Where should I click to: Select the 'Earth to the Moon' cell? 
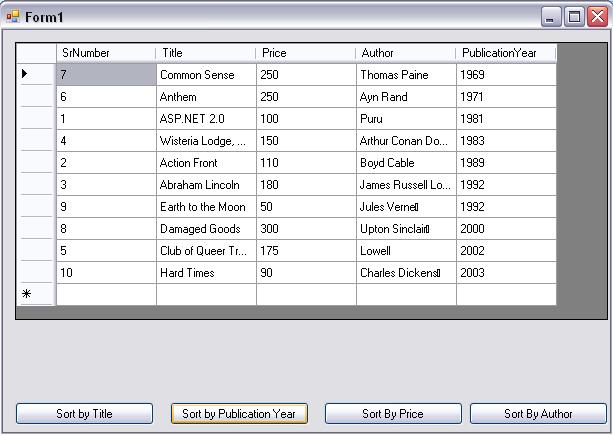tap(206, 207)
